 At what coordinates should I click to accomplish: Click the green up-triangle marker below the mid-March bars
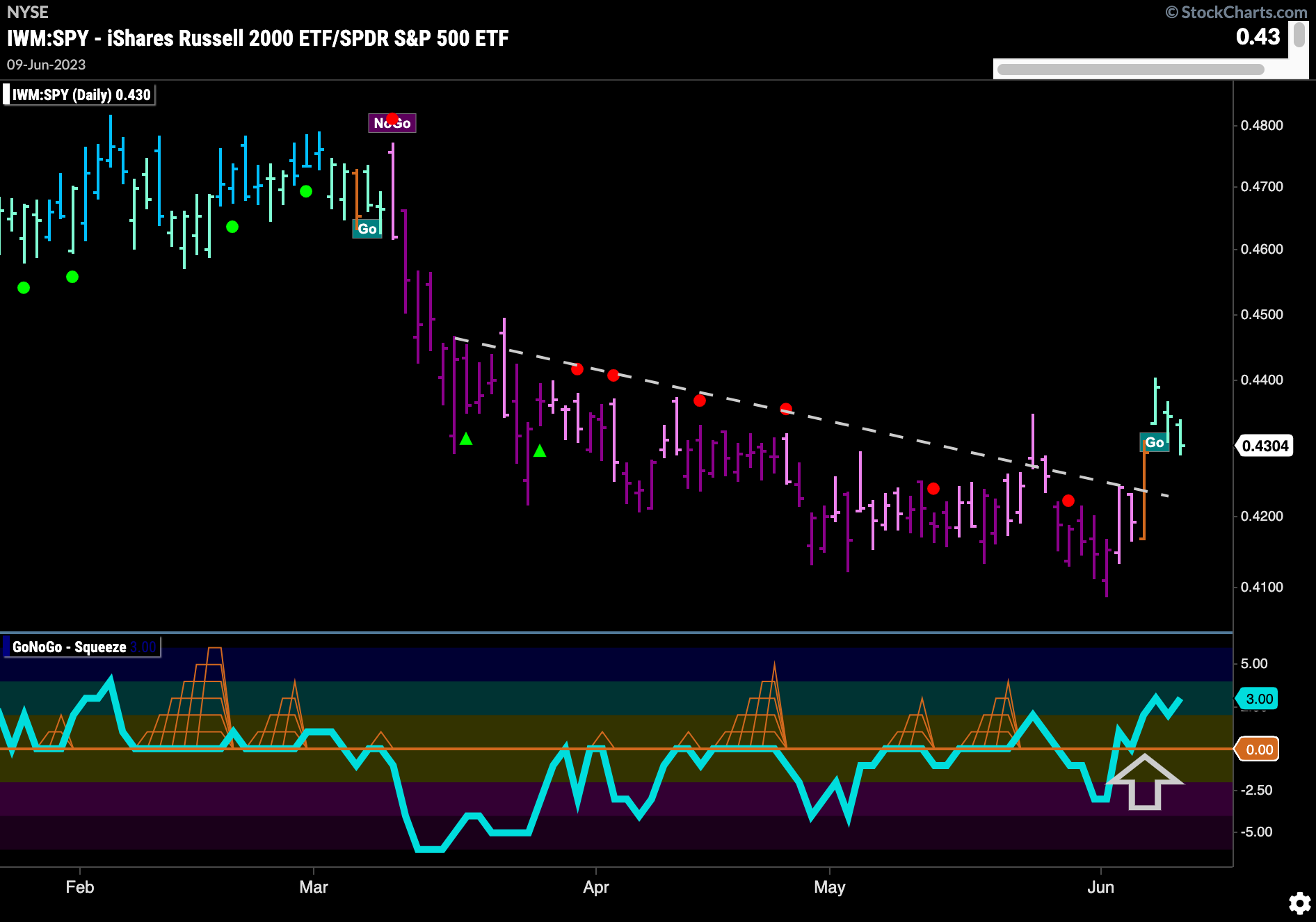click(466, 439)
